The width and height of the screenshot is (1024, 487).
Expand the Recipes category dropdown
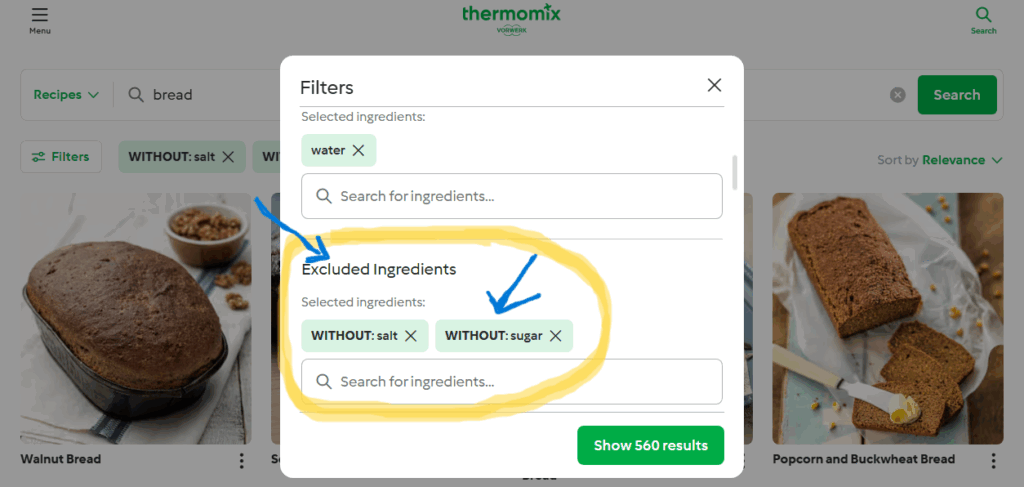[x=66, y=95]
